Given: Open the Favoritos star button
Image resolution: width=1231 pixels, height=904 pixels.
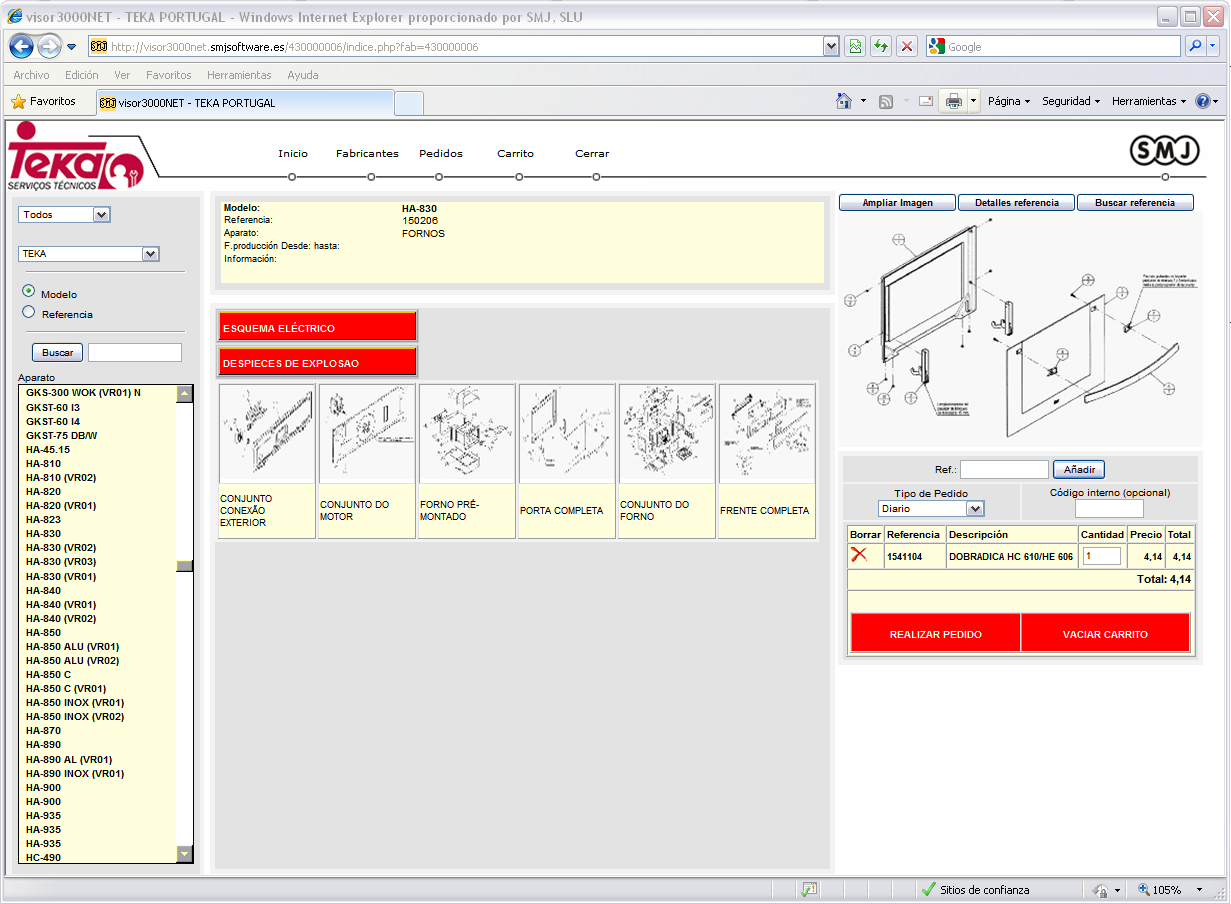Looking at the screenshot, I should [43, 101].
